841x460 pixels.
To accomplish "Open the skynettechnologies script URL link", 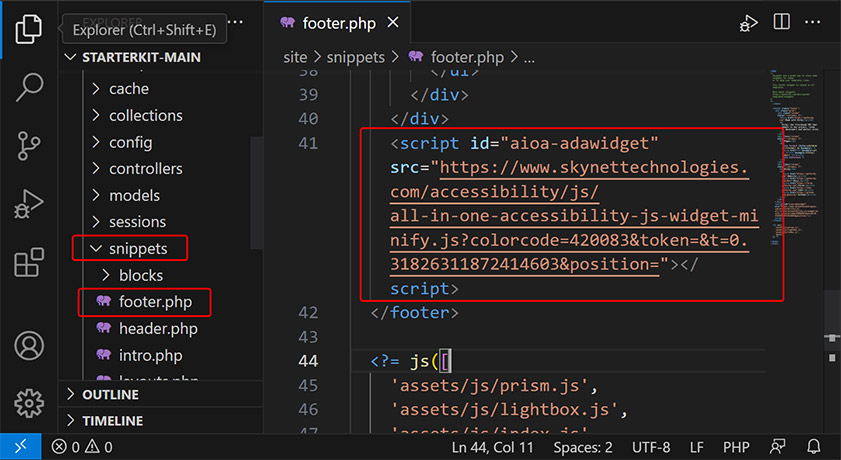I will (x=574, y=216).
